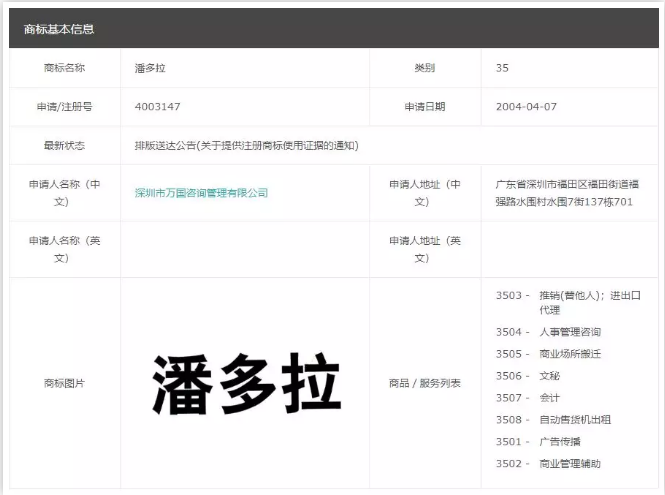Select the registration number 4003147
The image size is (665, 495).
coord(157,106)
